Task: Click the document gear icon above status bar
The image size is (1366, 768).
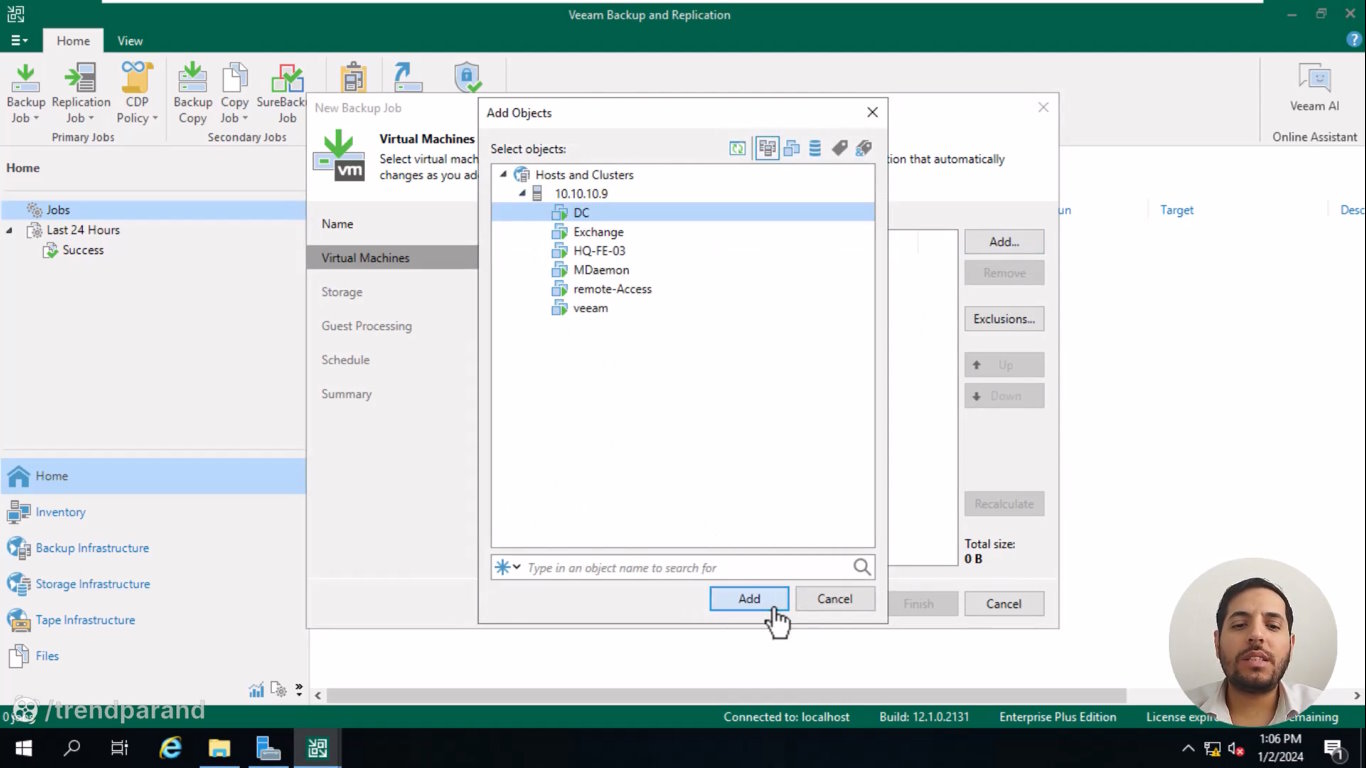Action: click(278, 689)
